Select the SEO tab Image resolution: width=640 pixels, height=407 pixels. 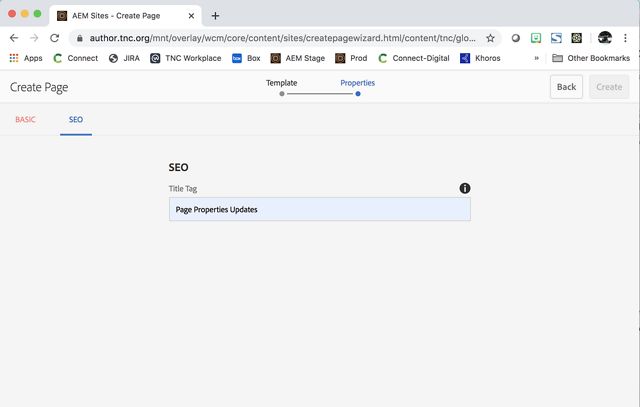pos(76,120)
